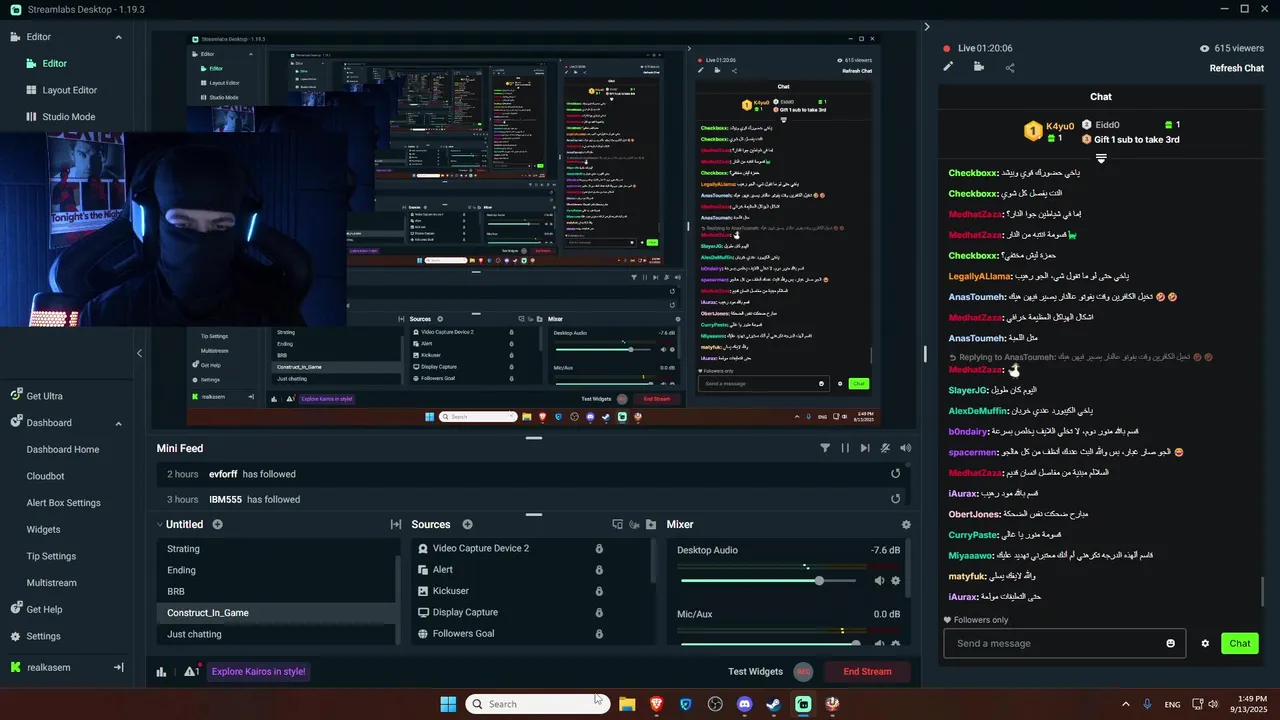
Task: Click the widget display icon in Sources header
Action: click(x=617, y=524)
